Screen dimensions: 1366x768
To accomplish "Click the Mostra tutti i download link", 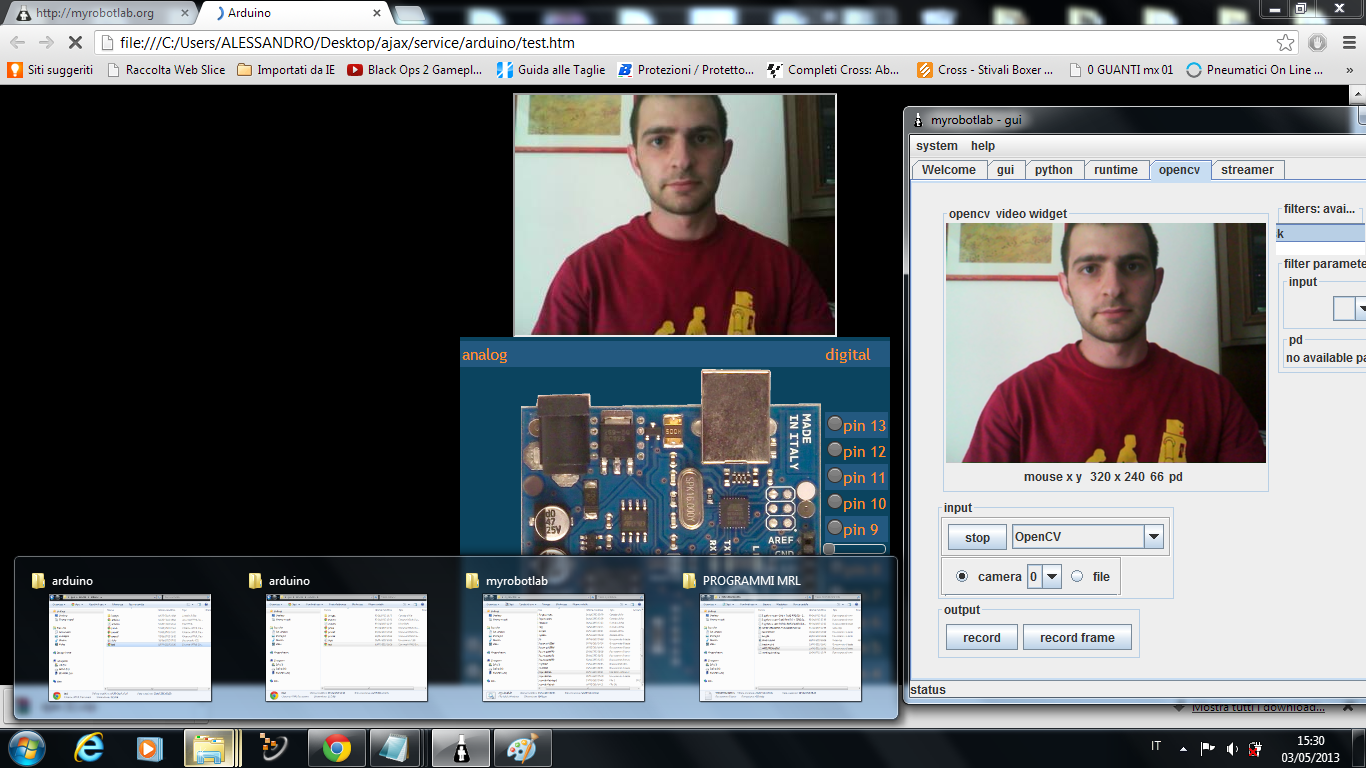I will click(1258, 708).
